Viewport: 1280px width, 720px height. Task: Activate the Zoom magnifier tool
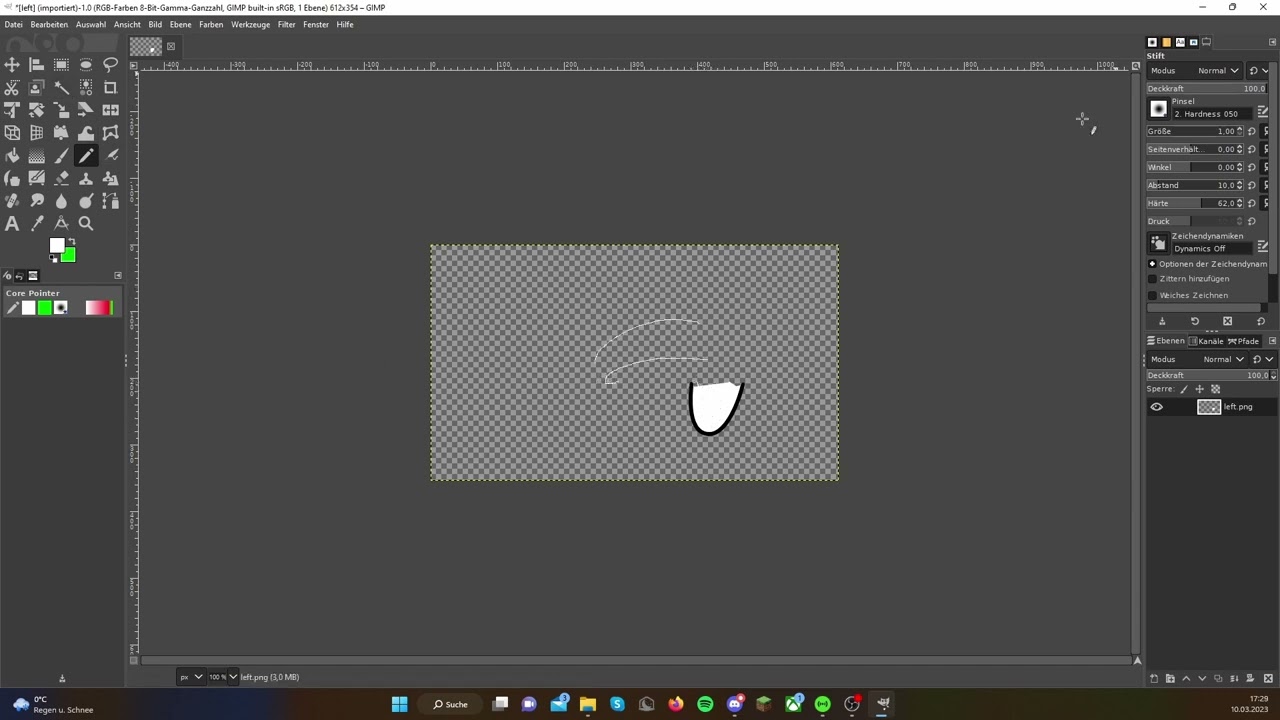point(86,224)
